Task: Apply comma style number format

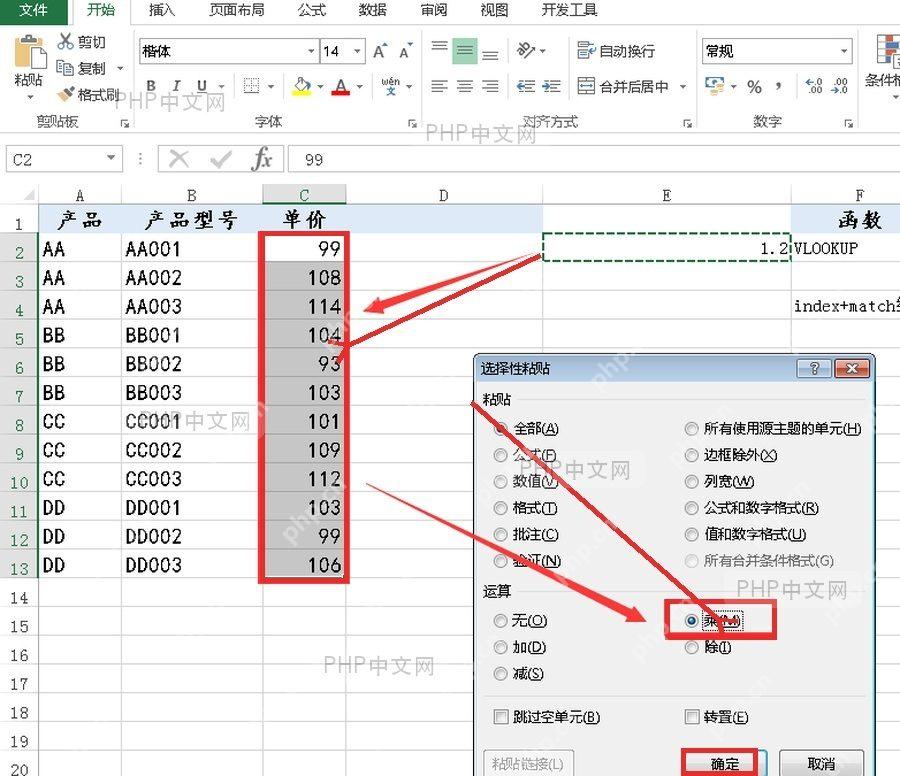Action: pos(779,87)
